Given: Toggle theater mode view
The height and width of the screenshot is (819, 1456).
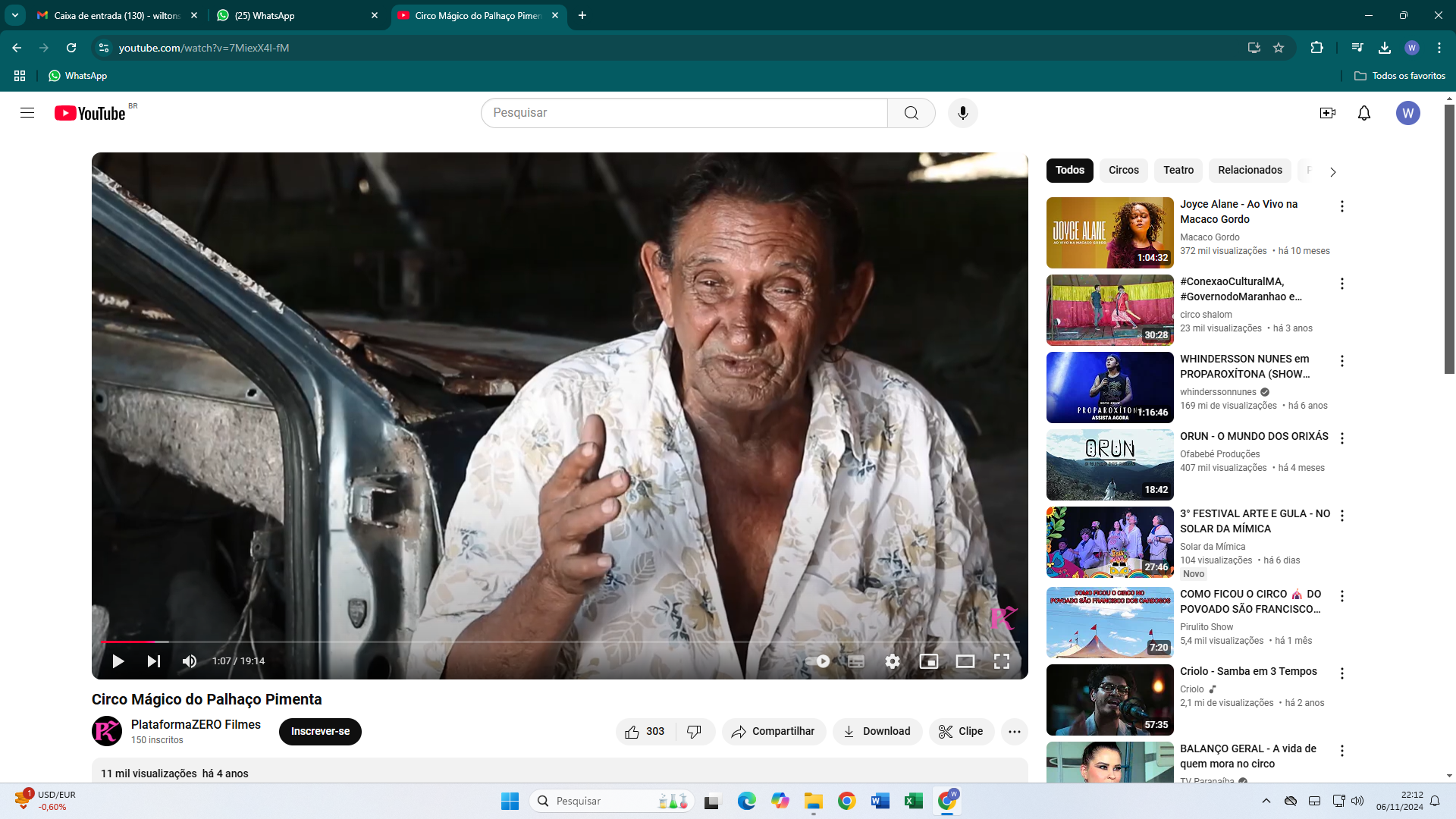Looking at the screenshot, I should 965,661.
